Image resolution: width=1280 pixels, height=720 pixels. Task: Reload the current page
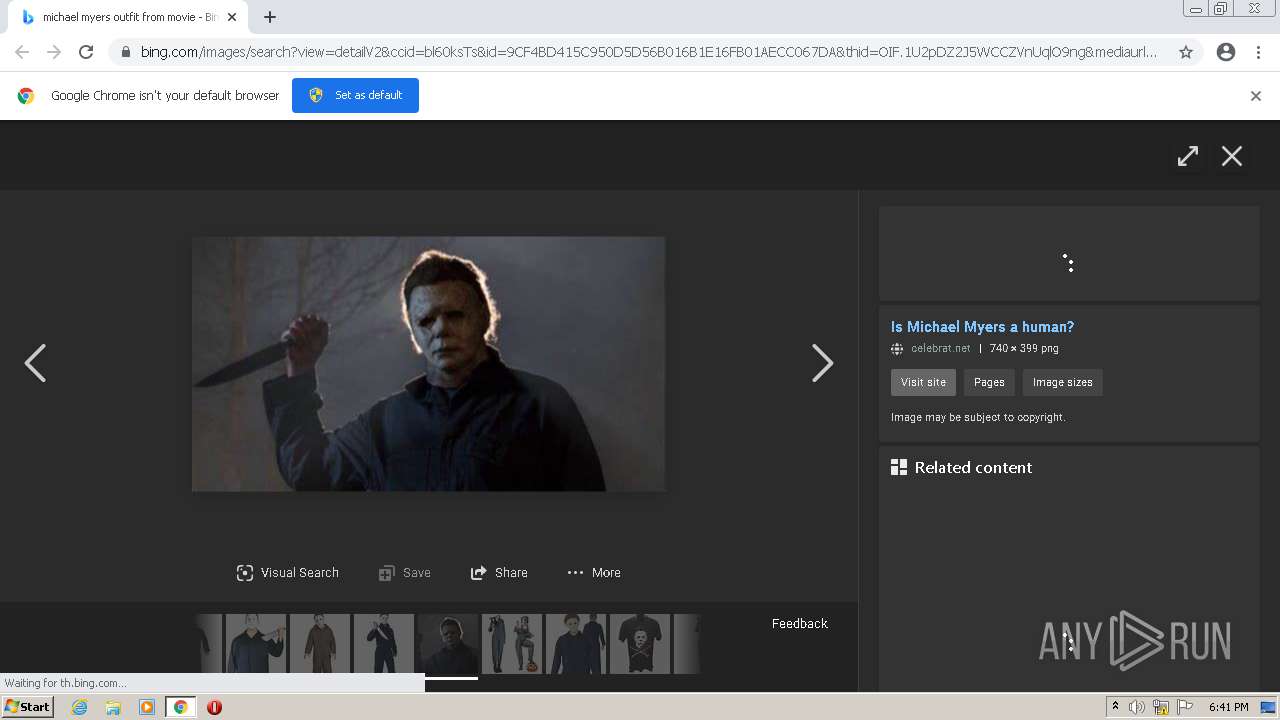[86, 52]
